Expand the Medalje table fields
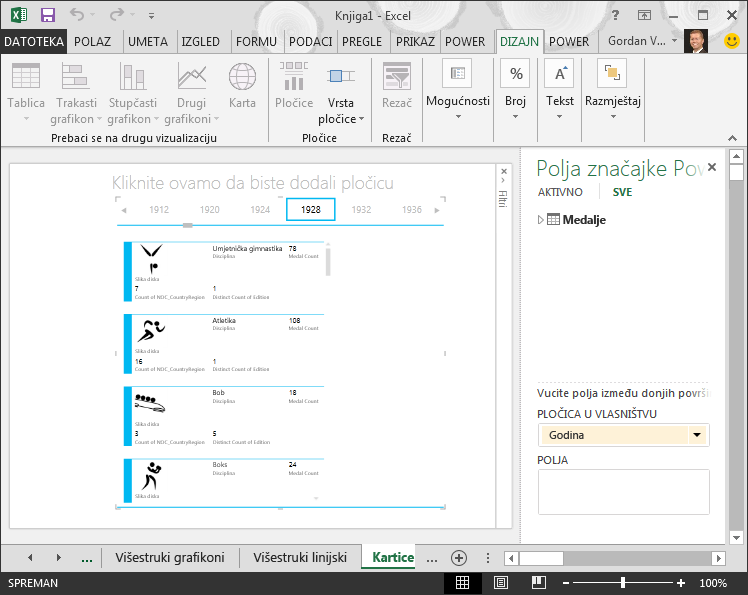 click(540, 220)
